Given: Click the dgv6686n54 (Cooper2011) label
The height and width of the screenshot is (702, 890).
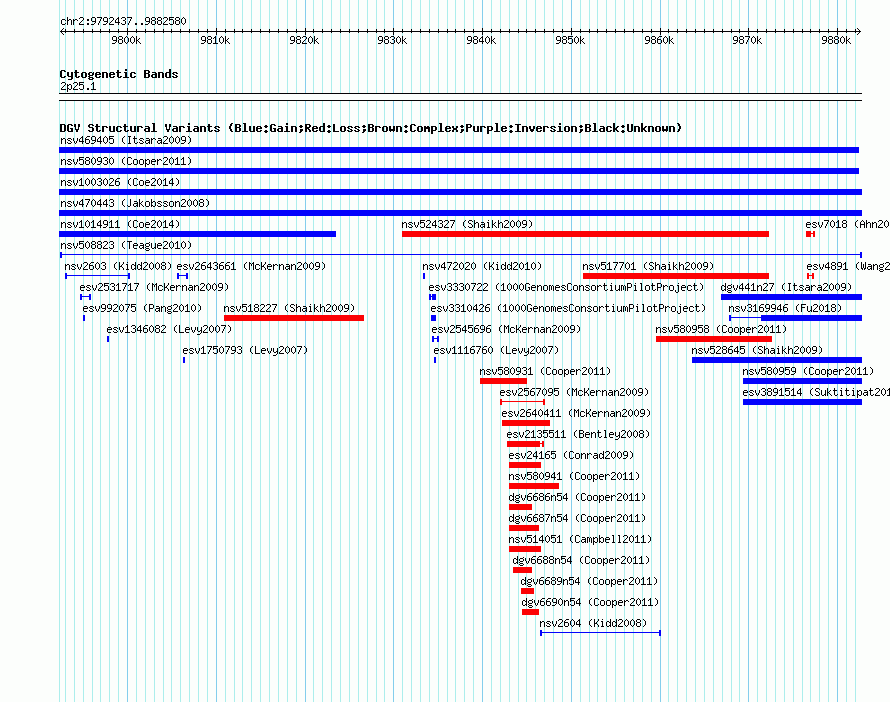Looking at the screenshot, I should click(577, 497).
